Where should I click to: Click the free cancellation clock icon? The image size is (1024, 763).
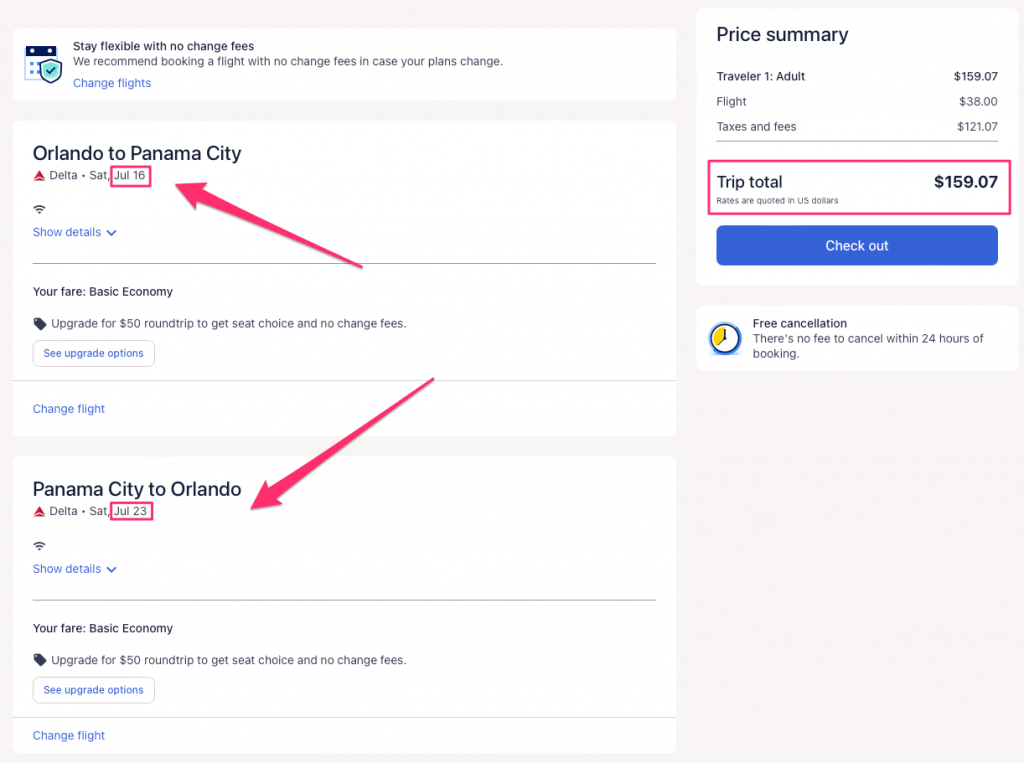click(724, 339)
